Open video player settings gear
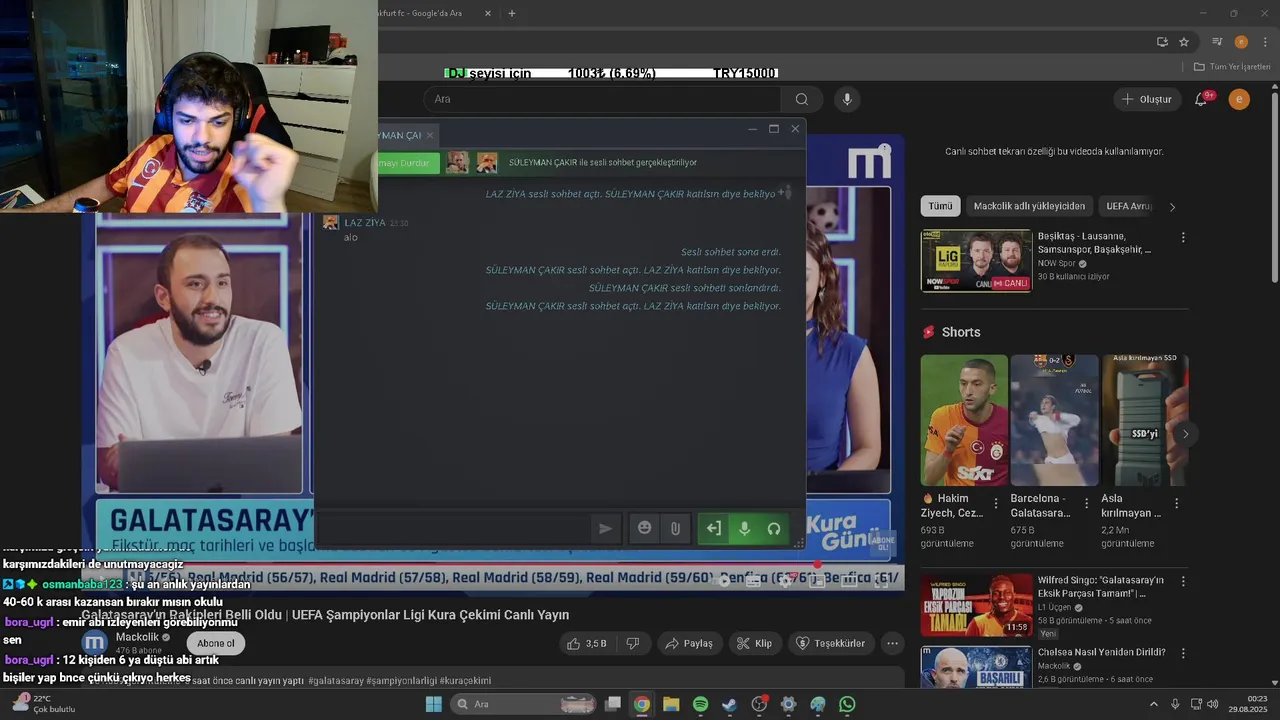Viewport: 1280px width, 720px height. 786,580
